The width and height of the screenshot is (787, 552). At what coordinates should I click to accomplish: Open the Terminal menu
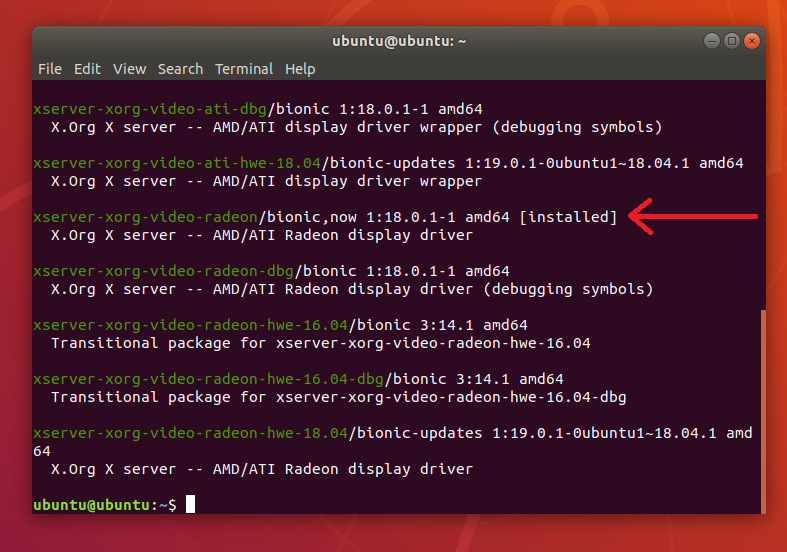(x=244, y=69)
